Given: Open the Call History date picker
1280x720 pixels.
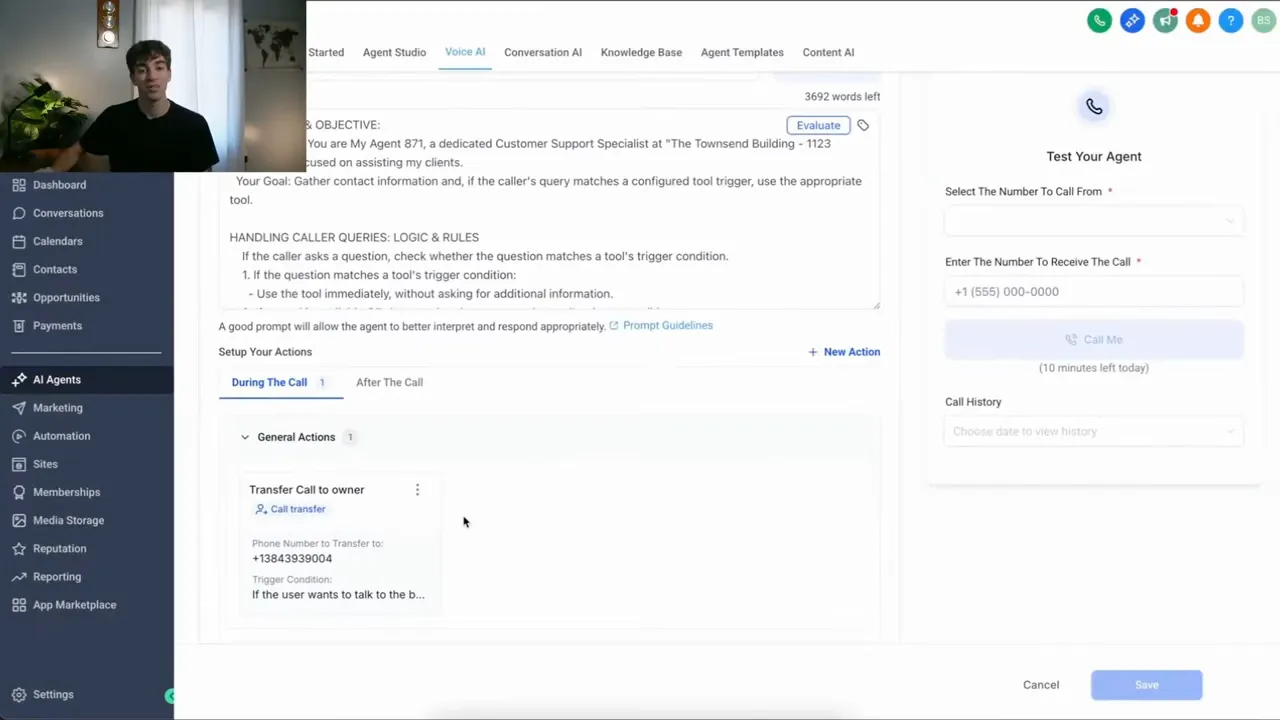Looking at the screenshot, I should (x=1093, y=431).
